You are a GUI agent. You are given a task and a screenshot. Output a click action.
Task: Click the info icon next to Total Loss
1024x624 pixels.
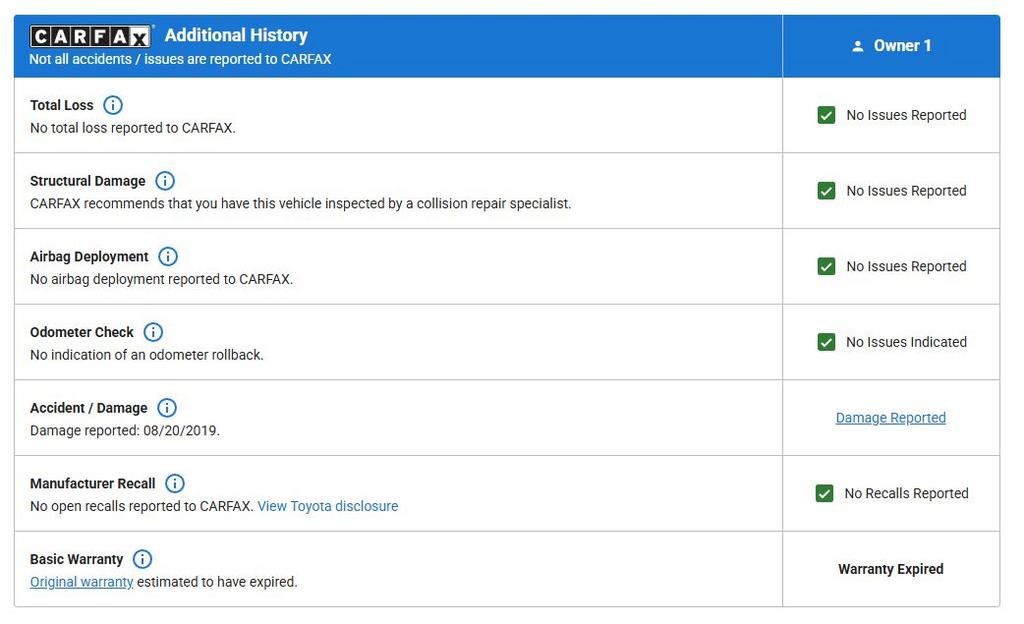point(113,105)
